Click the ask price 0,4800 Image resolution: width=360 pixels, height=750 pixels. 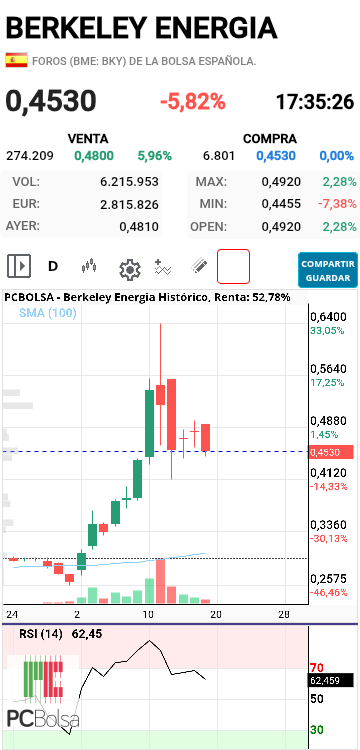(94, 155)
